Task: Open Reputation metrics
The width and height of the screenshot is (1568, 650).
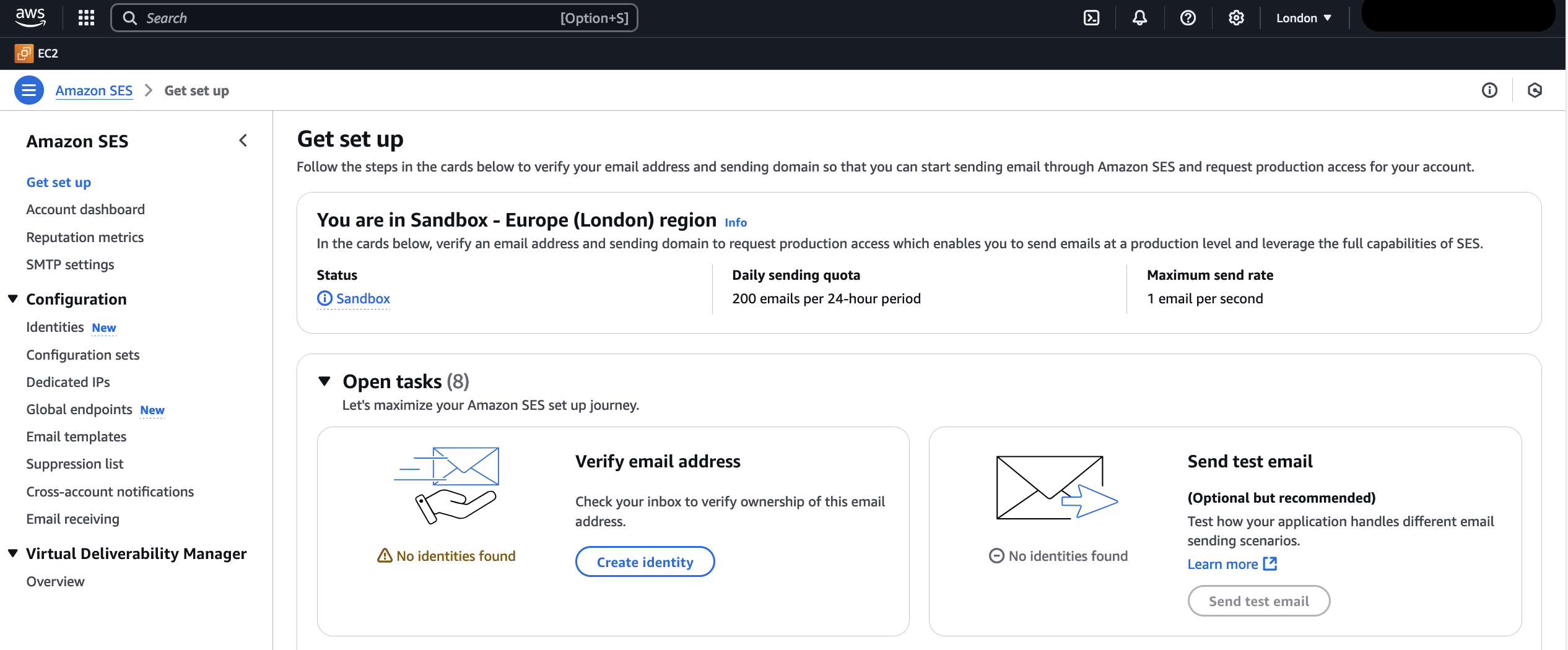Action: click(85, 237)
